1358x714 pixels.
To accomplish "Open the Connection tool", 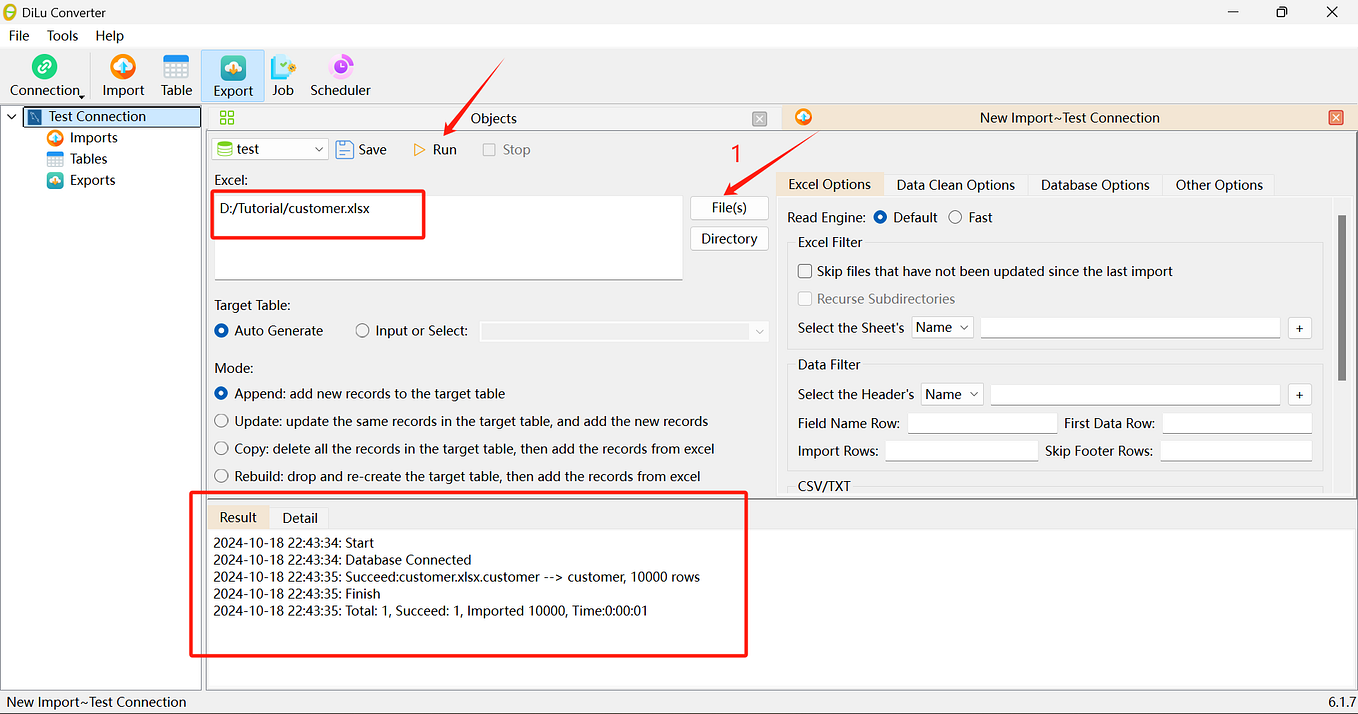I will coord(44,75).
